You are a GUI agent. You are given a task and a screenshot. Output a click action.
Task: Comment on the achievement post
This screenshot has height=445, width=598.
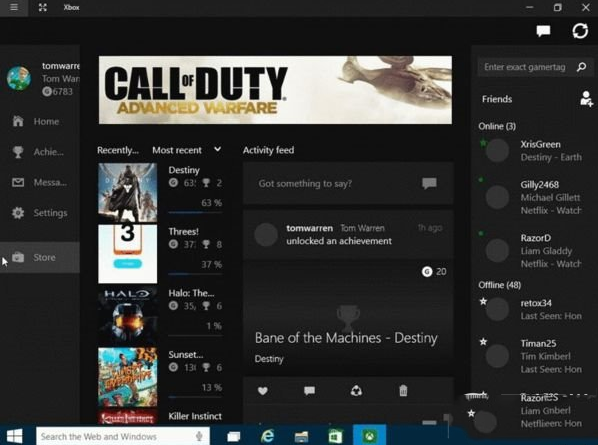pos(309,390)
